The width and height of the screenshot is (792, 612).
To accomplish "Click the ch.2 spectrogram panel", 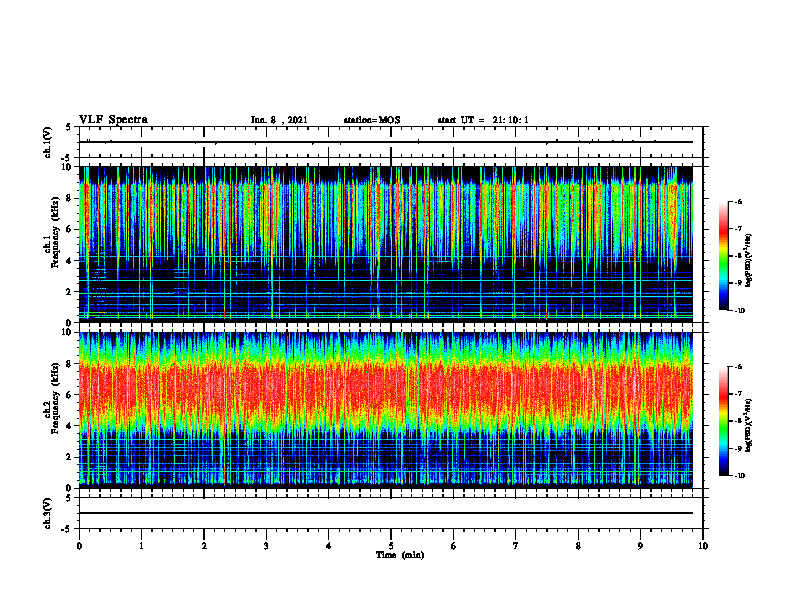I will click(x=386, y=409).
